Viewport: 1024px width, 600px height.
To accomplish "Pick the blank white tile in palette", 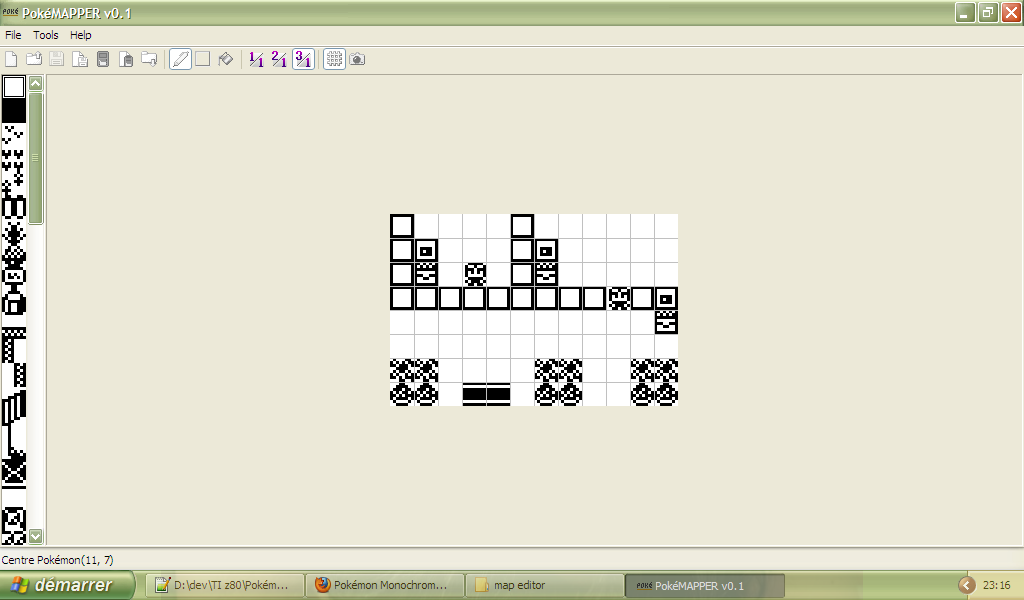I will click(14, 87).
